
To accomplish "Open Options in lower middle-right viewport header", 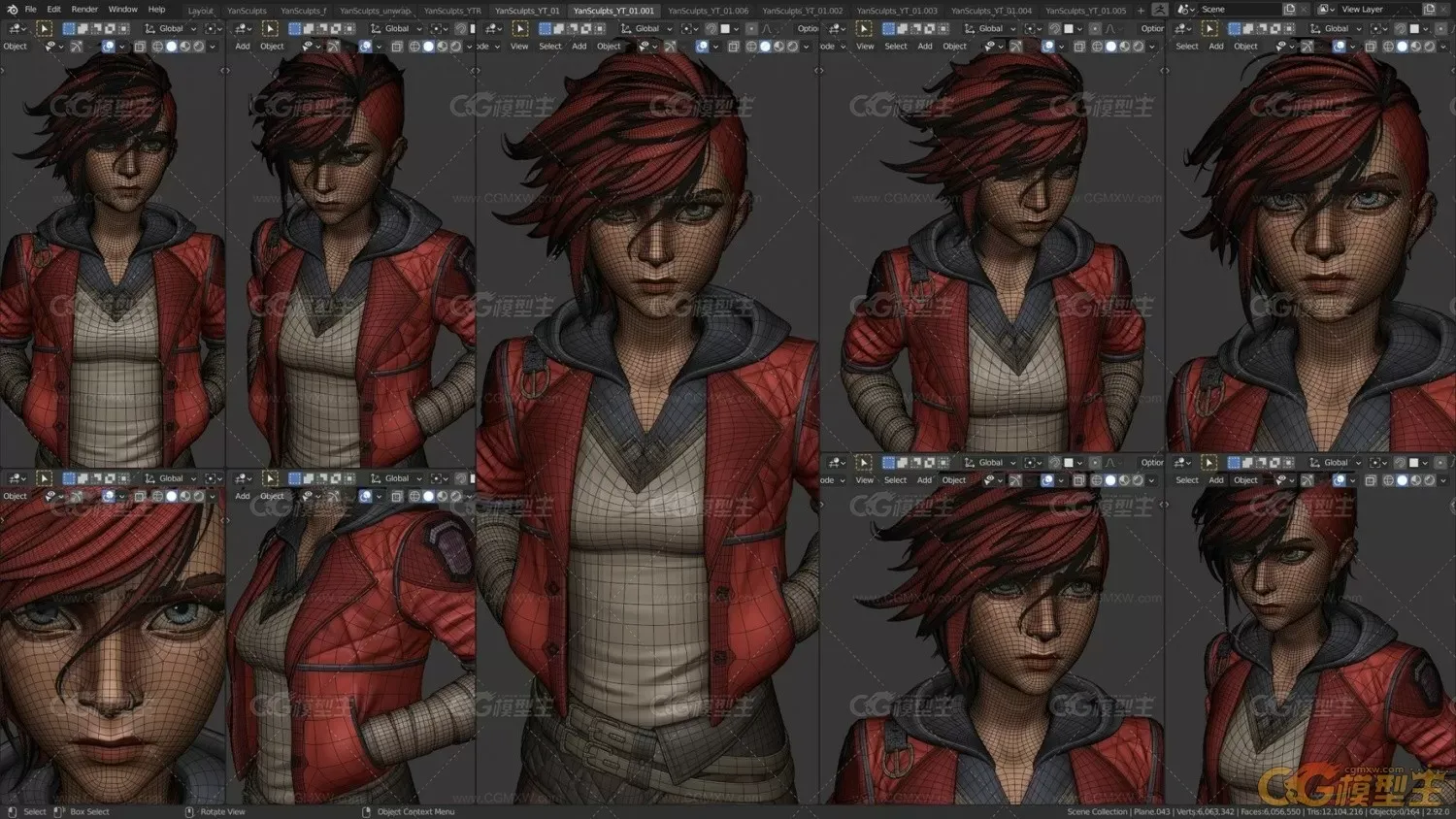I will click(x=1152, y=462).
